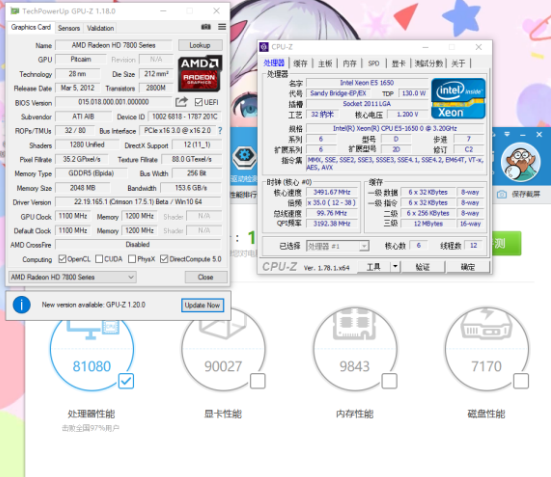Enable the PhysX checkbox
This screenshot has height=477, width=551.
click(x=132, y=259)
